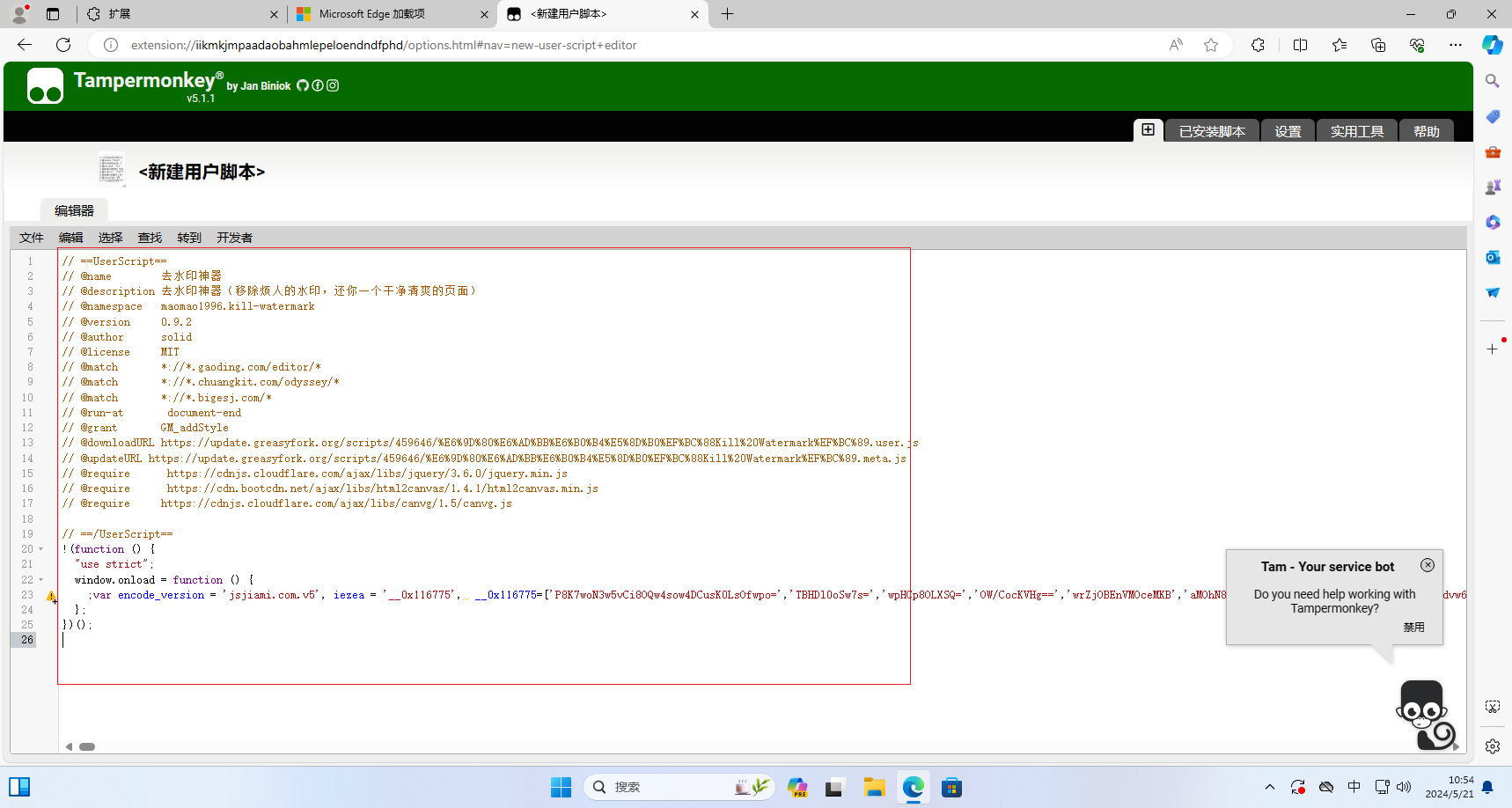The height and width of the screenshot is (808, 1512).
Task: Open File Explorer from taskbar
Action: 874,787
